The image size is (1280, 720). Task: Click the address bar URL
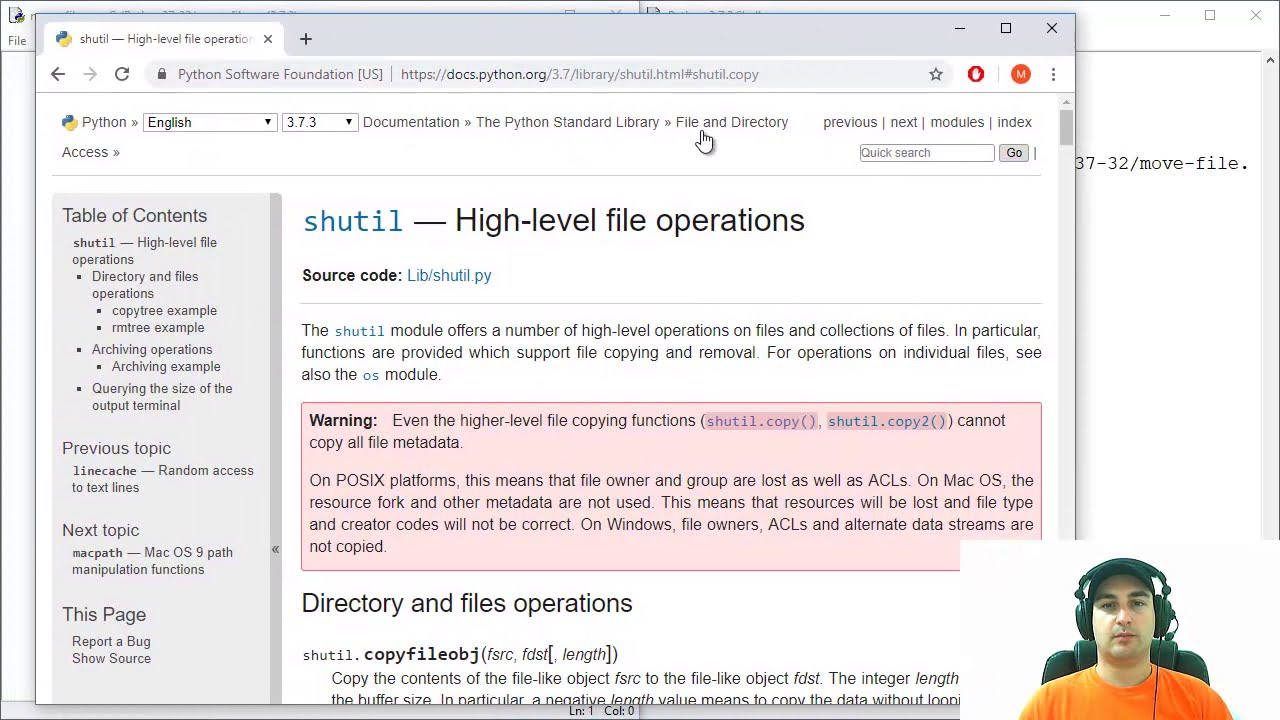pyautogui.click(x=580, y=74)
